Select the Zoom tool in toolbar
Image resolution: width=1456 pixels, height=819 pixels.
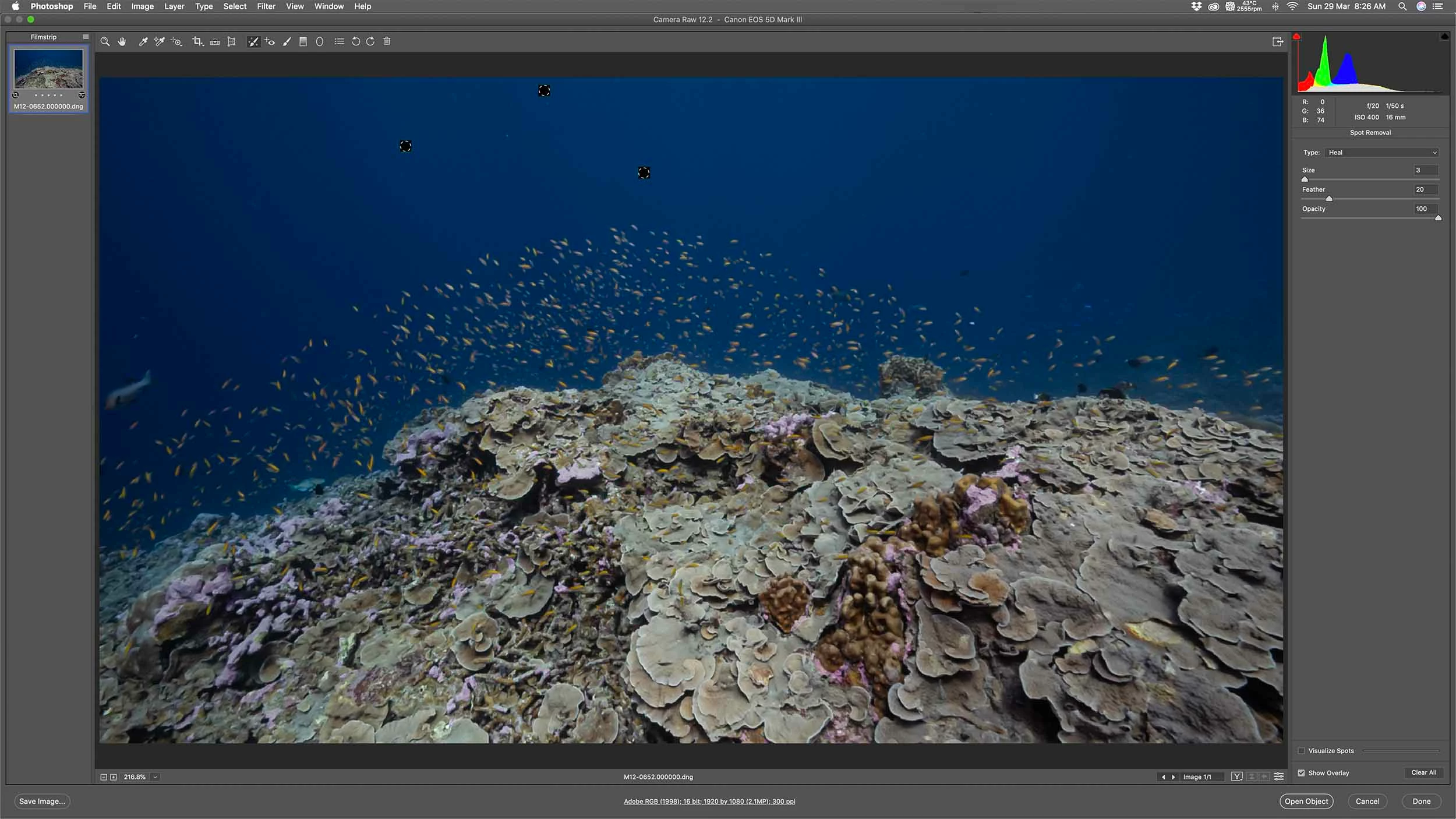[x=105, y=41]
